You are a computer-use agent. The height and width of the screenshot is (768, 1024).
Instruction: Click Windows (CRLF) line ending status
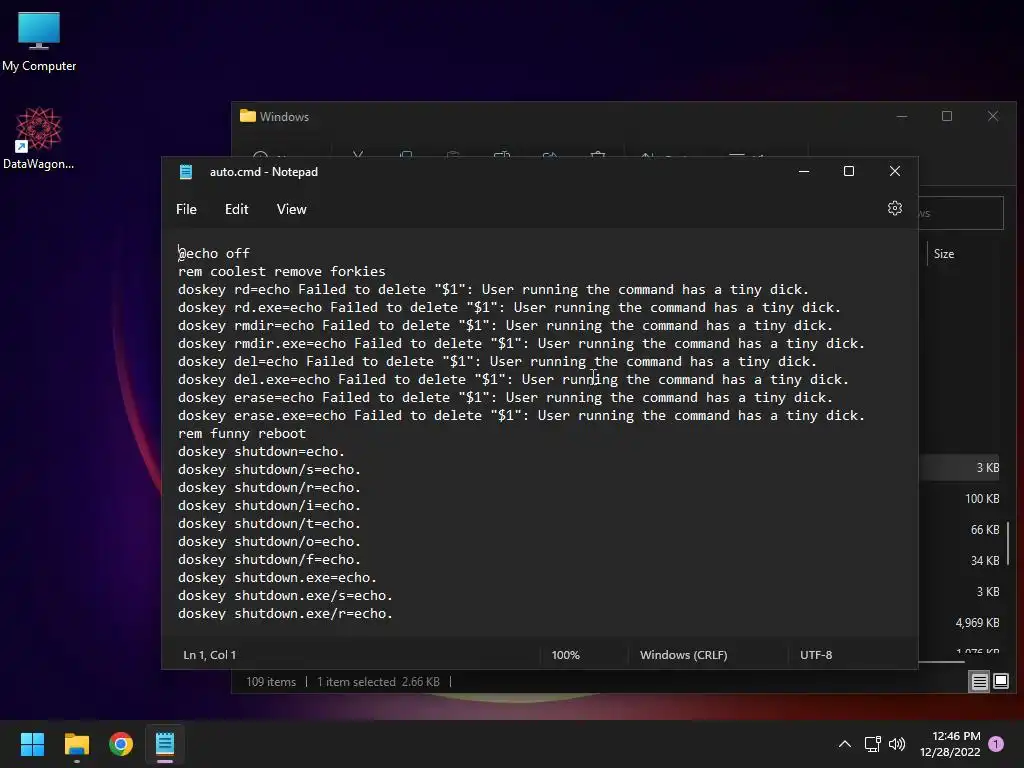click(683, 655)
